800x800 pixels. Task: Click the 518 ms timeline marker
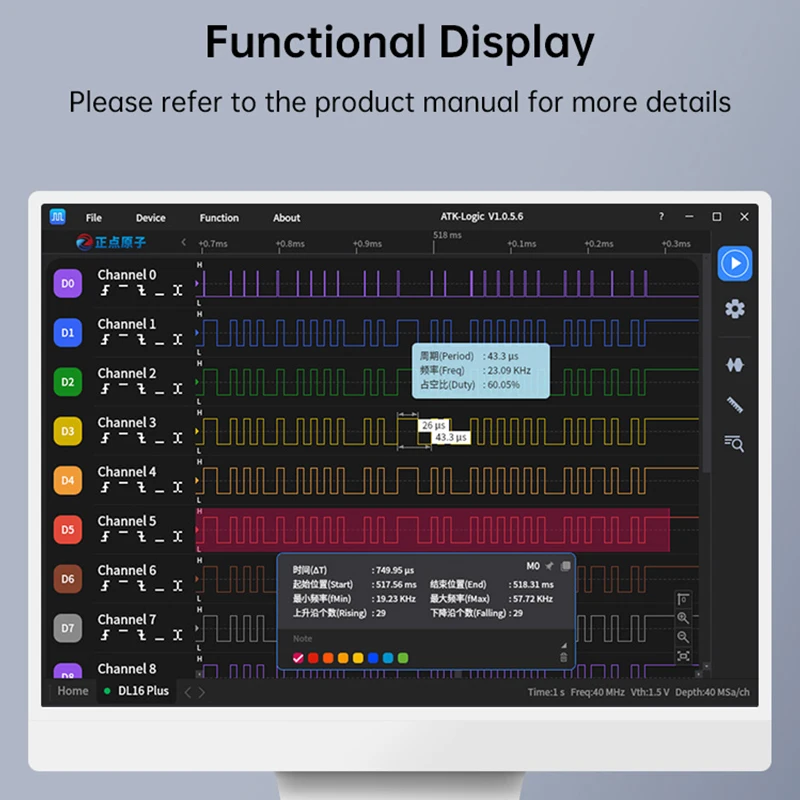tap(447, 235)
